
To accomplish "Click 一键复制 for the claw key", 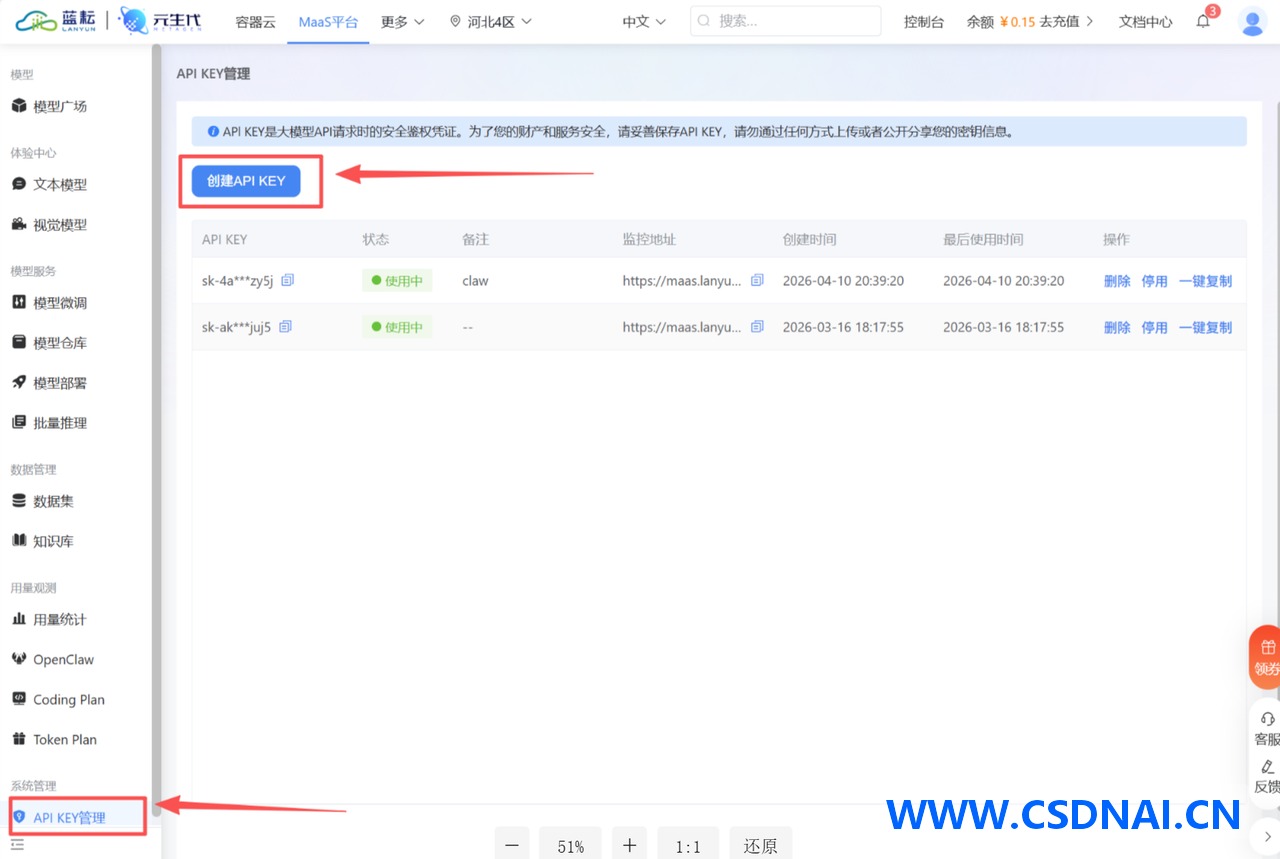I will pos(1205,281).
